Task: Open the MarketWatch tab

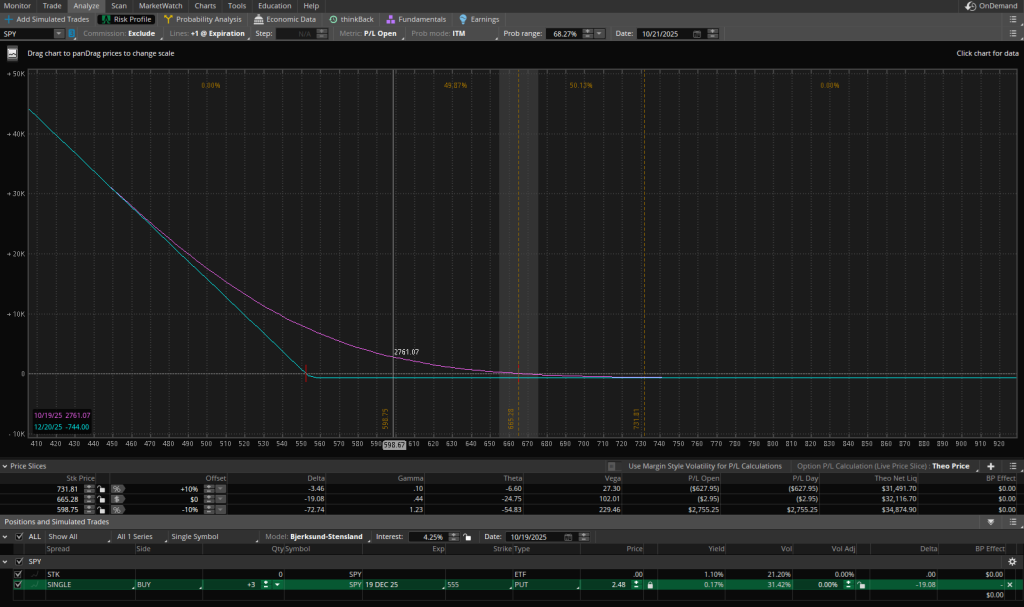Action: coord(160,6)
